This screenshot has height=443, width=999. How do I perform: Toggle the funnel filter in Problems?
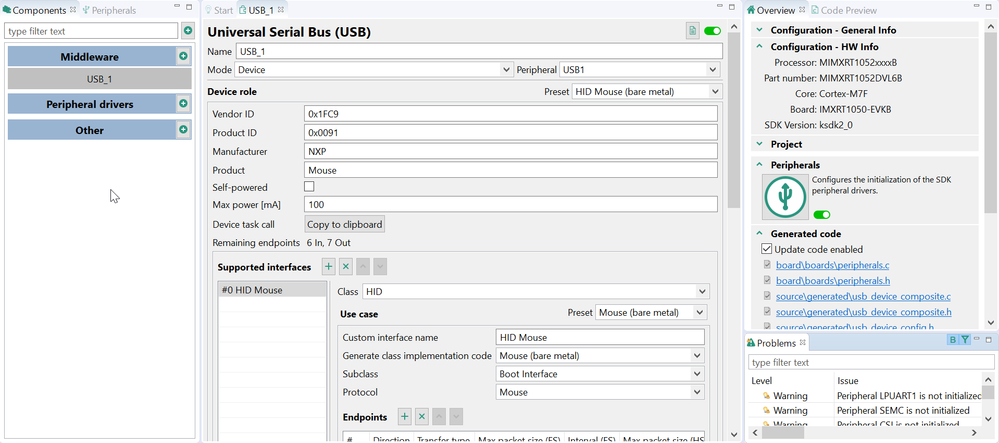965,340
